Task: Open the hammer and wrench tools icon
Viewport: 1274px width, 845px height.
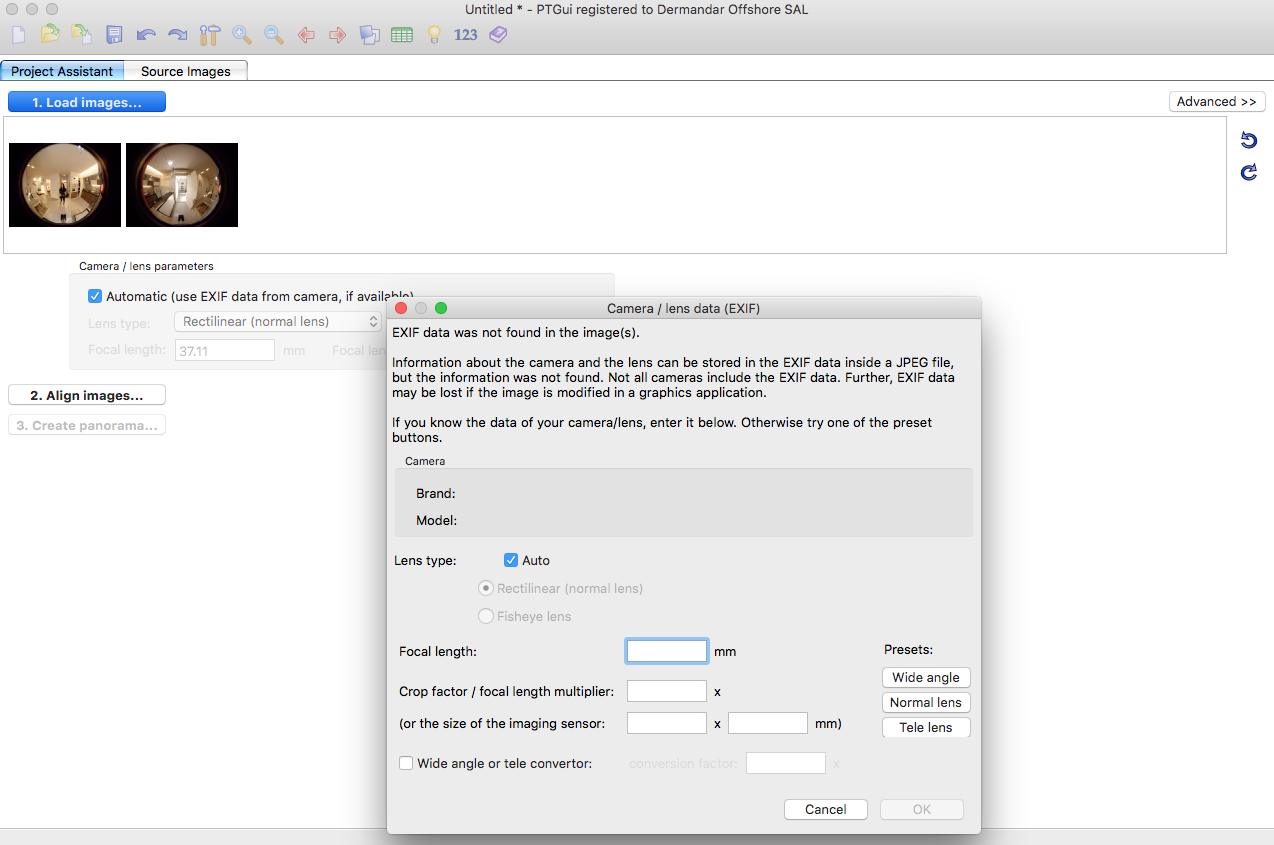Action: pos(209,35)
